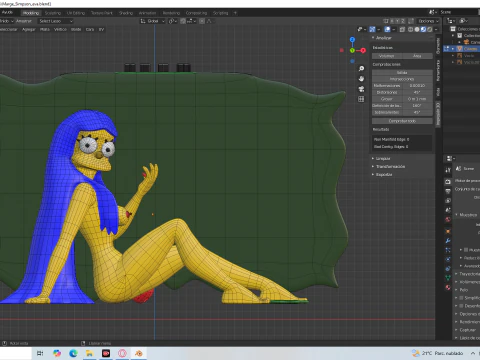480x360 pixels.
Task: Open the Opciones dropdown in viewport header
Action: coord(429,21)
